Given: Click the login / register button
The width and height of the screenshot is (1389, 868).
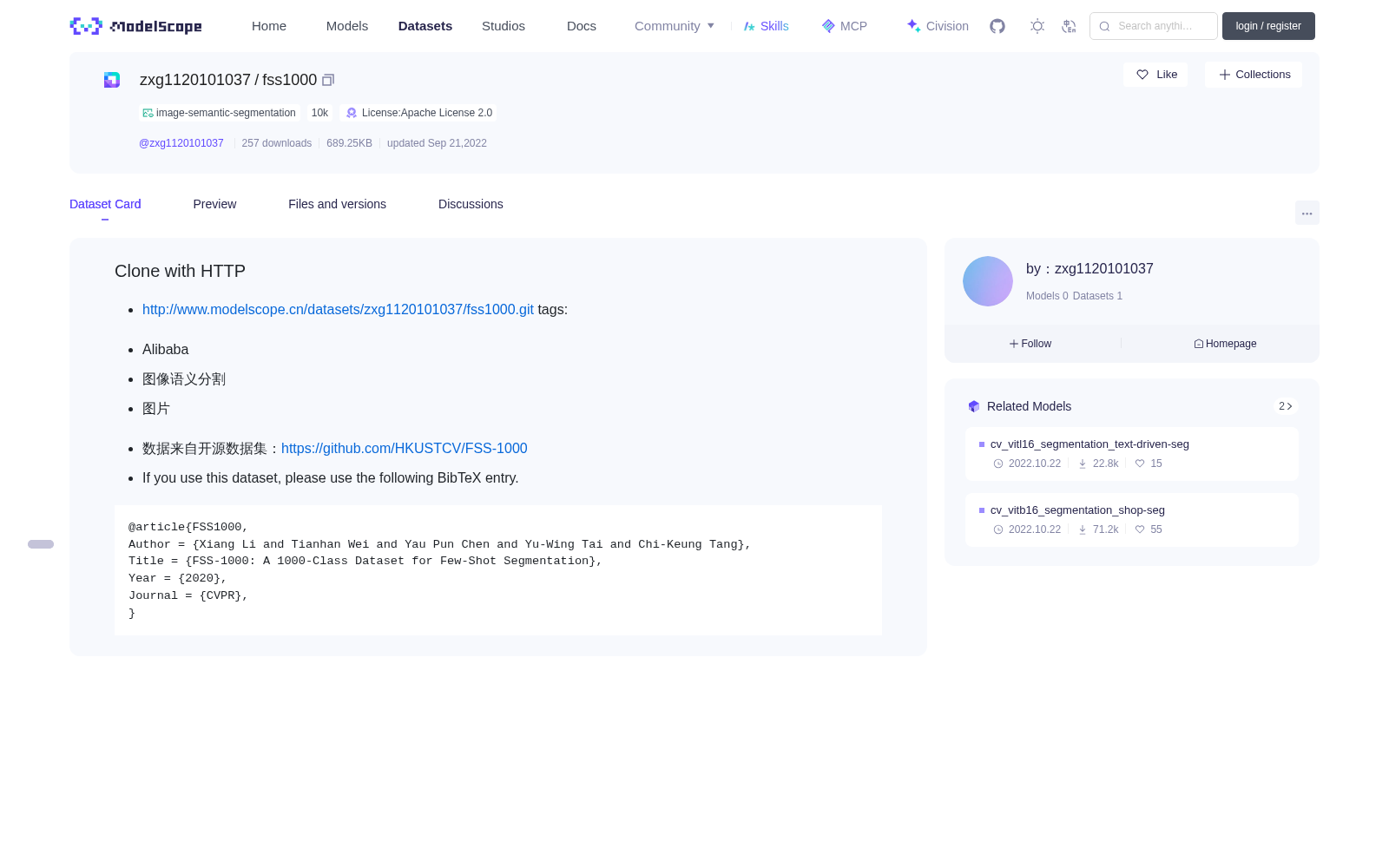Looking at the screenshot, I should pyautogui.click(x=1268, y=26).
